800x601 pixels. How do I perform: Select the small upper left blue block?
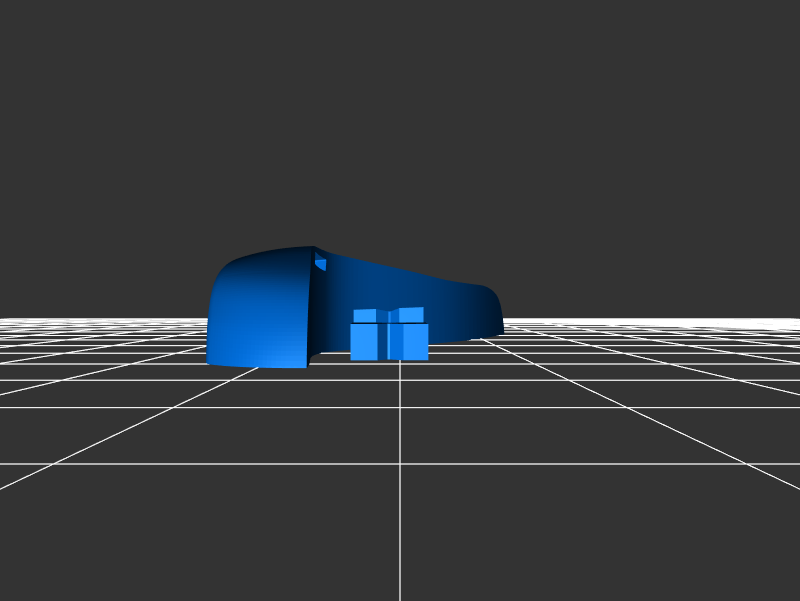[364, 315]
